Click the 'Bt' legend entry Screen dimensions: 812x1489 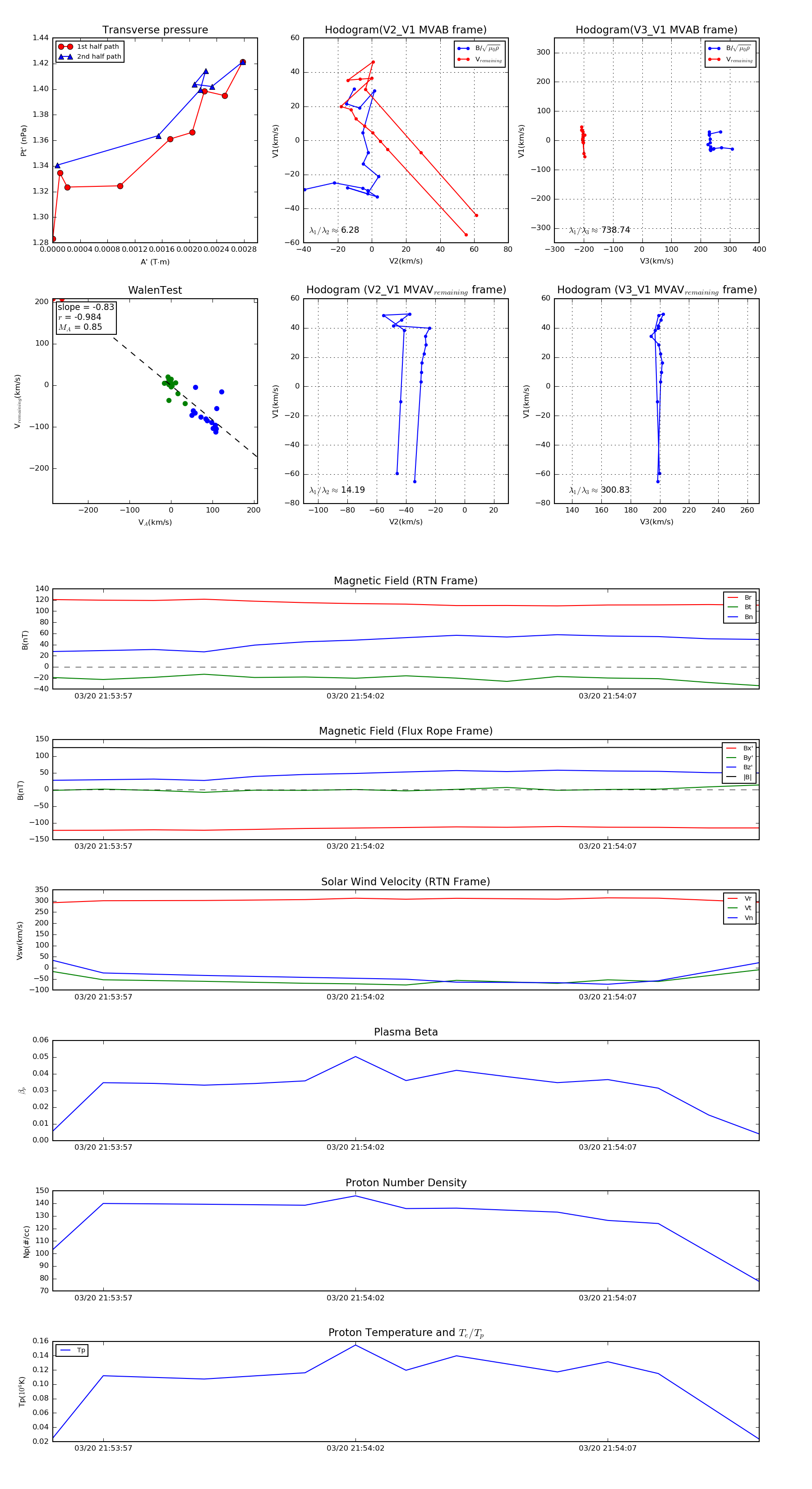[x=740, y=607]
